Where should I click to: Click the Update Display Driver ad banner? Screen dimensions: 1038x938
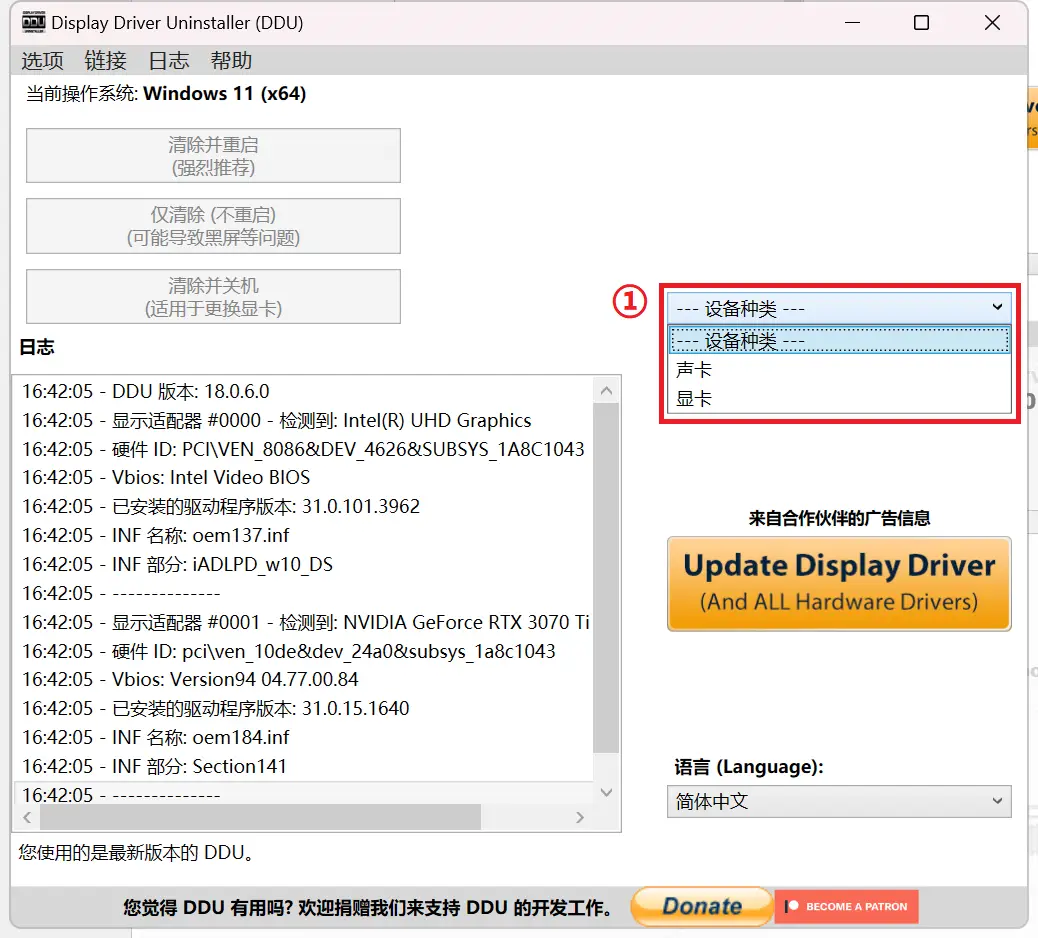click(839, 583)
